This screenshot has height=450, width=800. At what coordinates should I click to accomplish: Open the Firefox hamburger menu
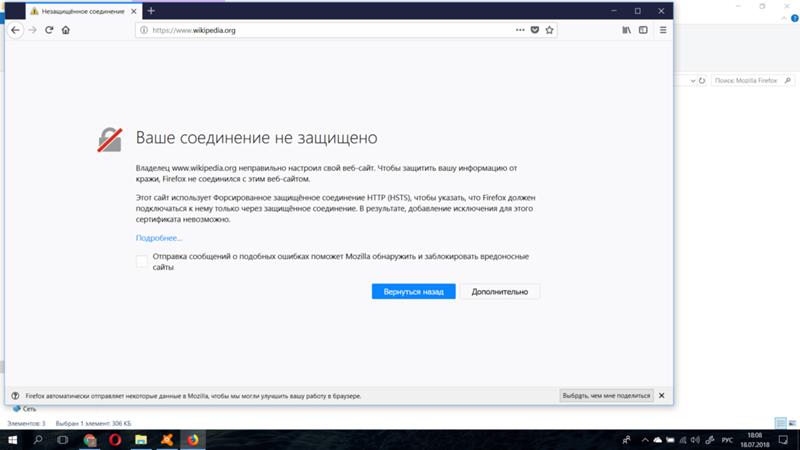663,30
